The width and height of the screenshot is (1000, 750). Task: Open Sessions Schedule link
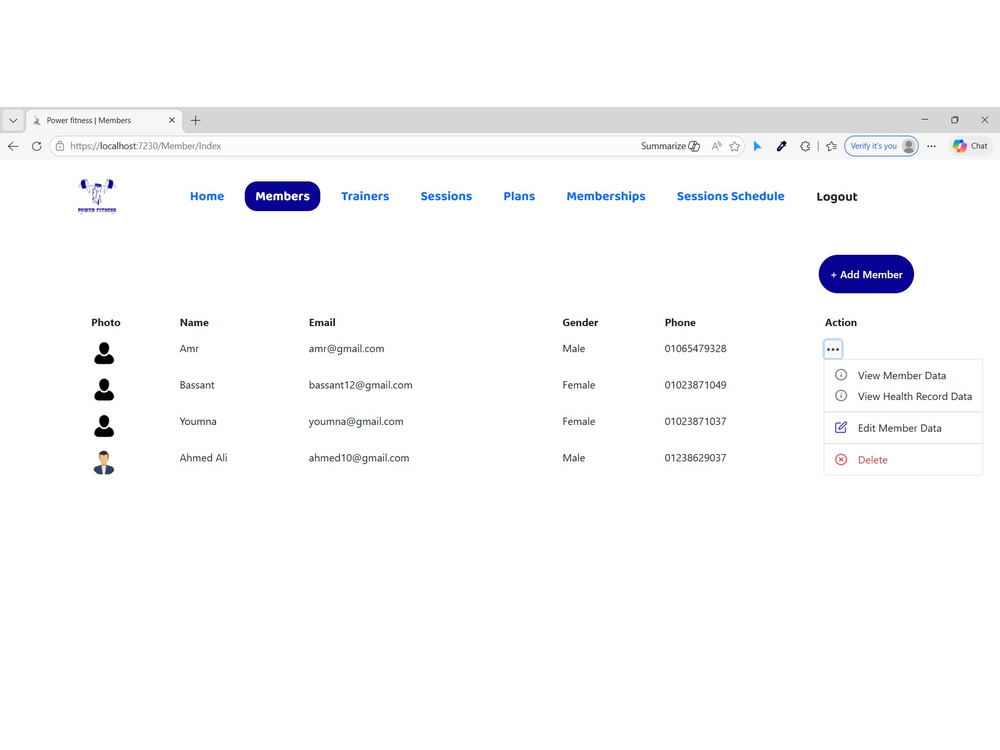pyautogui.click(x=730, y=196)
